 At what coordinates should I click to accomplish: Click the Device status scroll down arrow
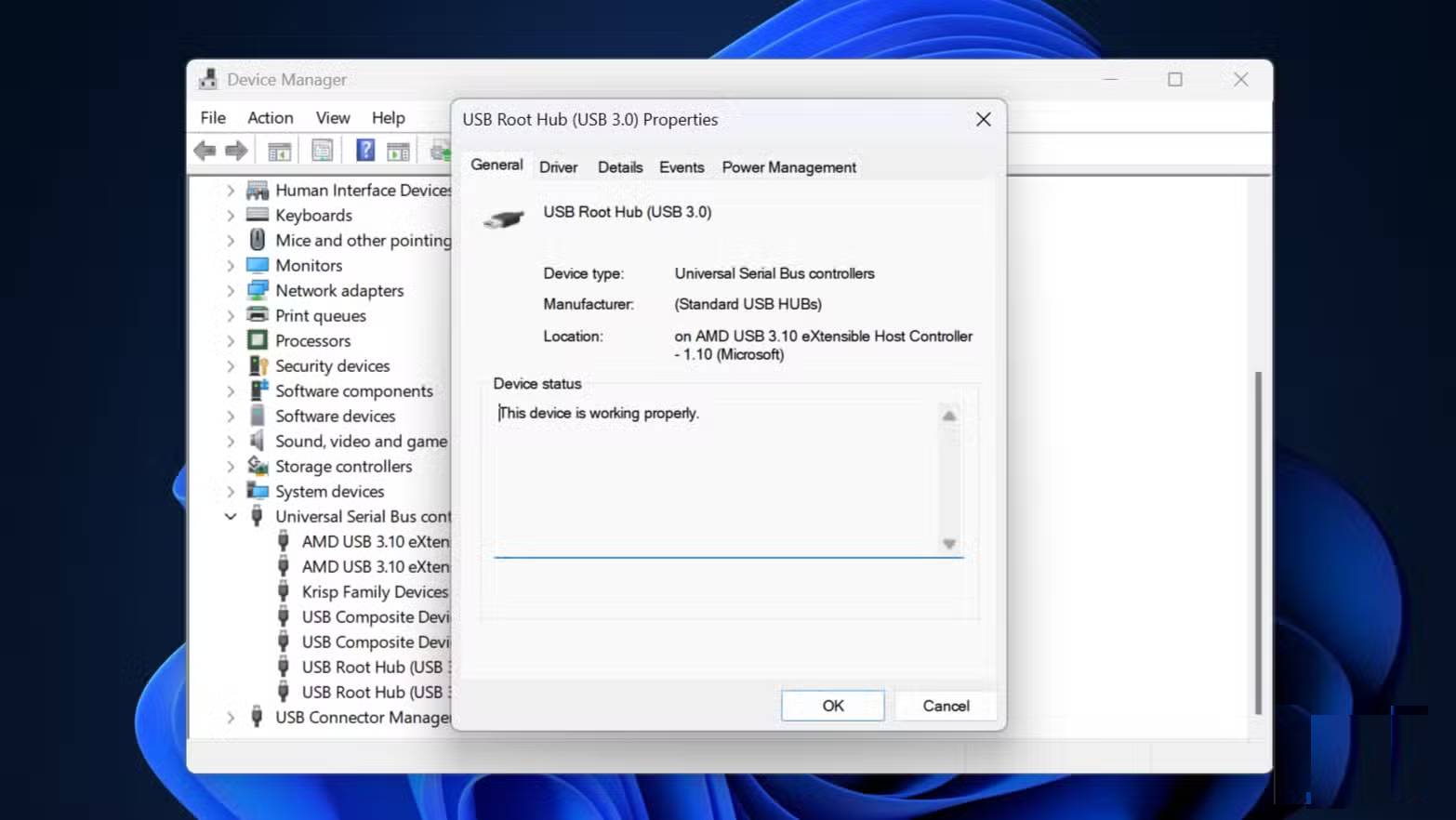[x=948, y=544]
